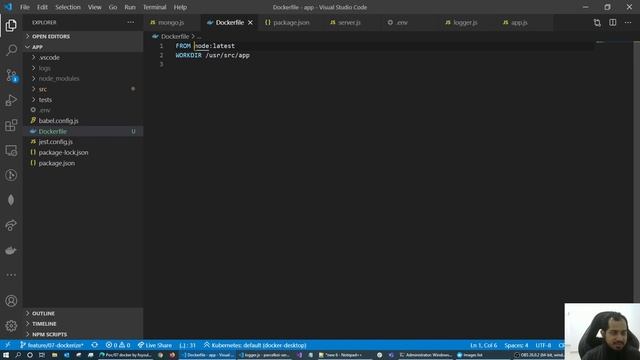Start Live Share from the status bar
This screenshot has width=640, height=360.
point(155,345)
